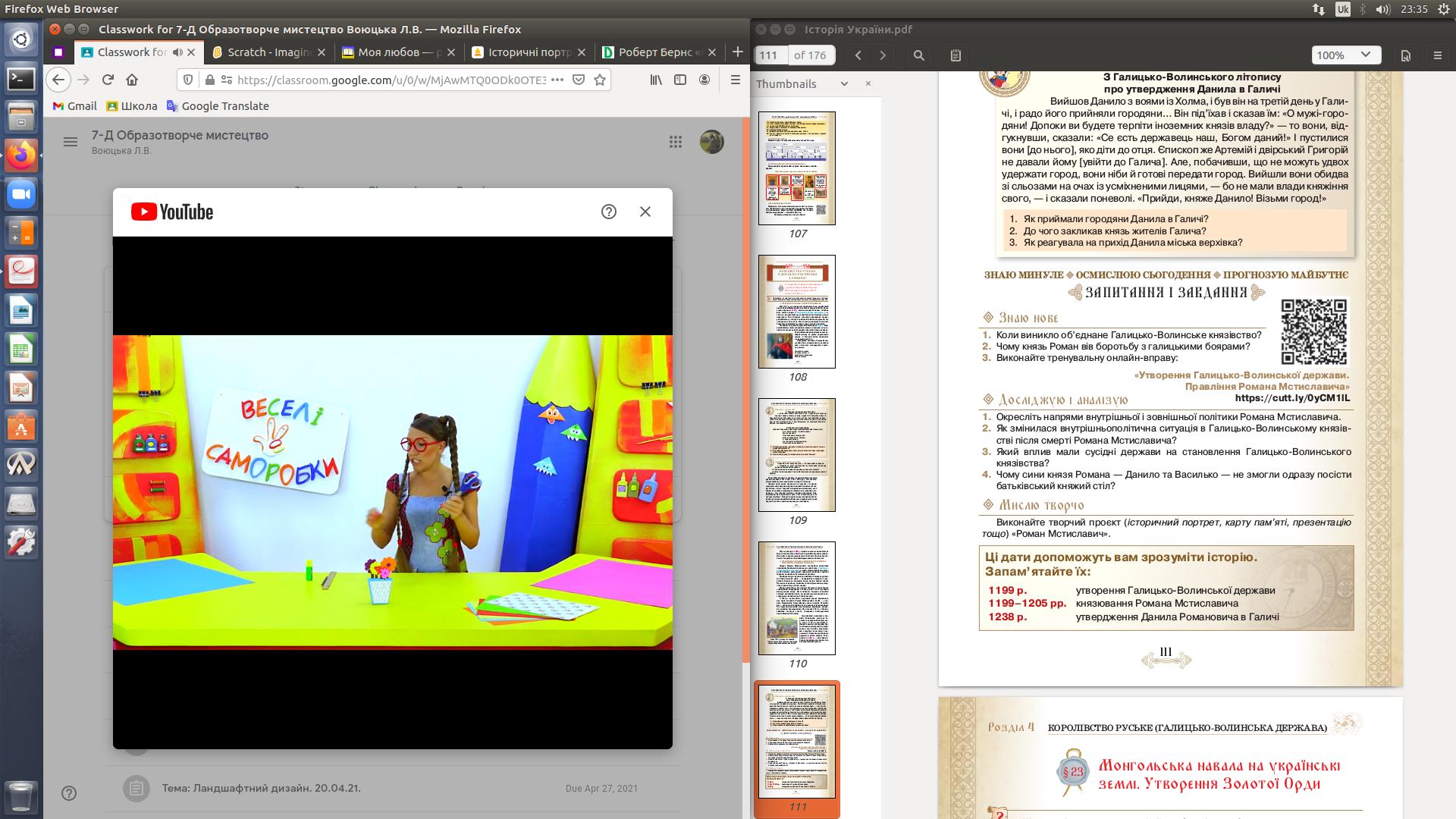
Task: Mute the Classwork tab audio
Action: [x=177, y=52]
